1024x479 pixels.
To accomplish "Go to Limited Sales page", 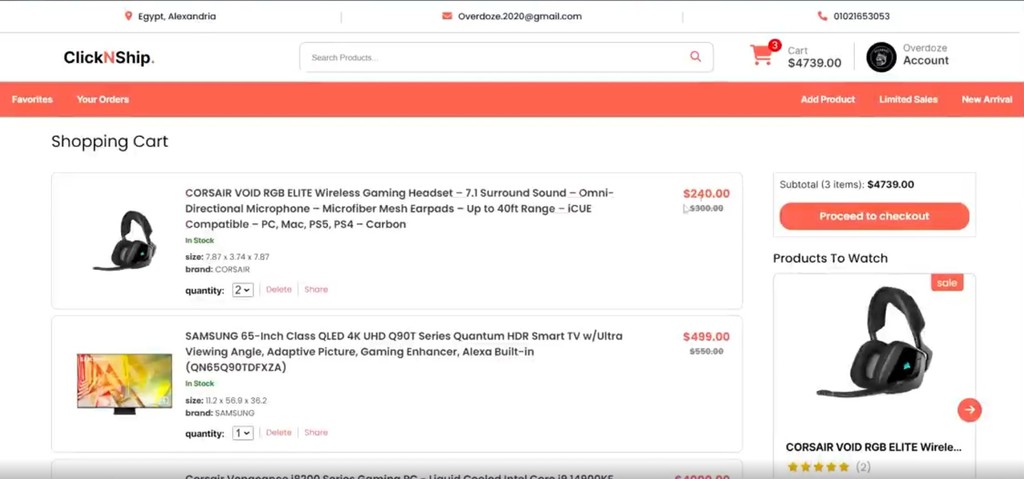I will [x=908, y=99].
